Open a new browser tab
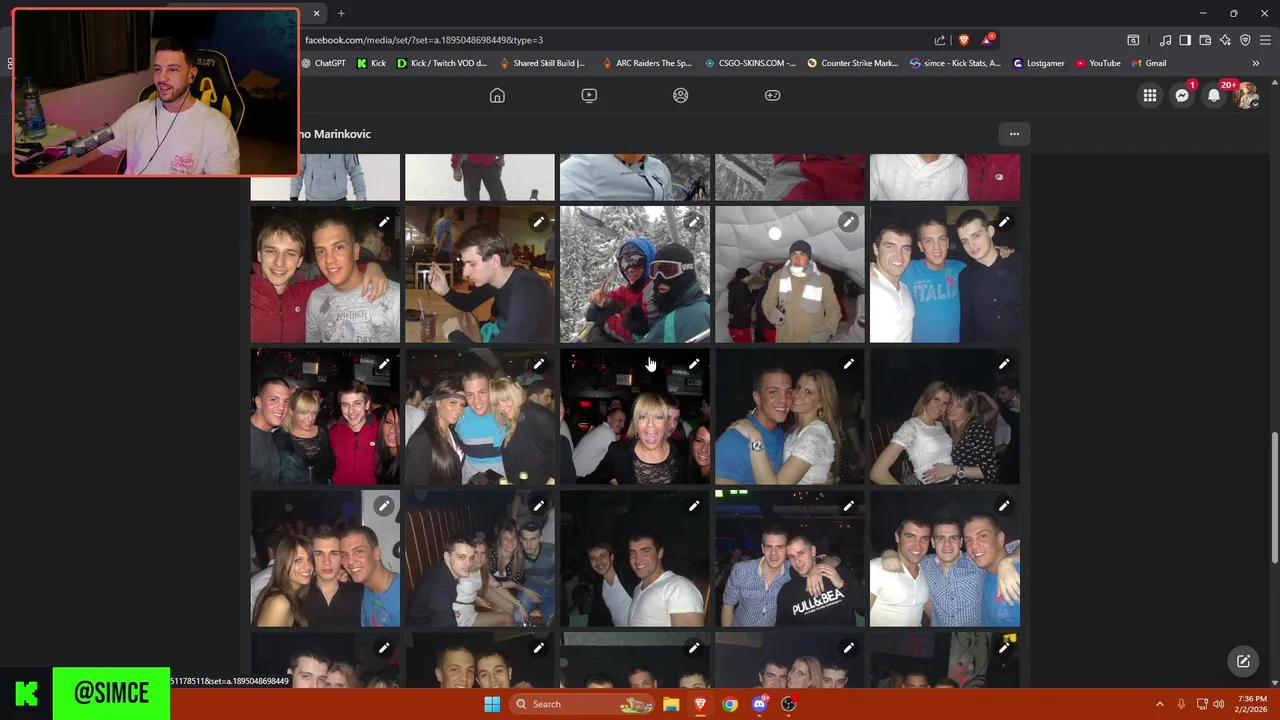This screenshot has height=720, width=1280. pyautogui.click(x=341, y=13)
